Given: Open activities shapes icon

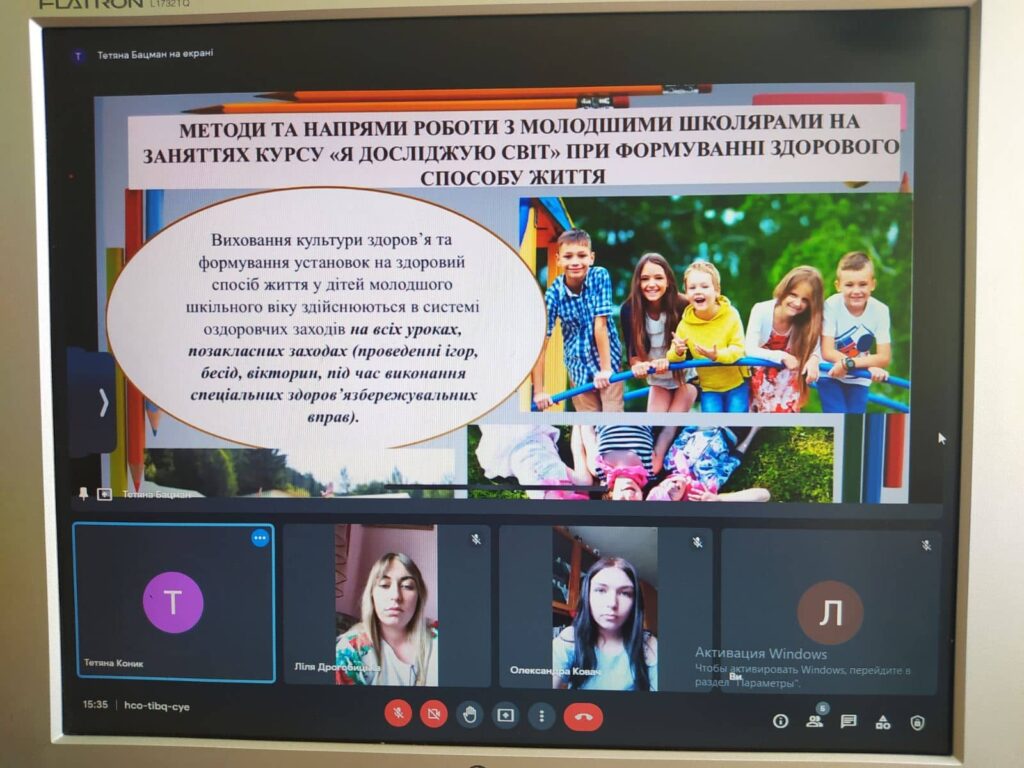Looking at the screenshot, I should coord(883,722).
